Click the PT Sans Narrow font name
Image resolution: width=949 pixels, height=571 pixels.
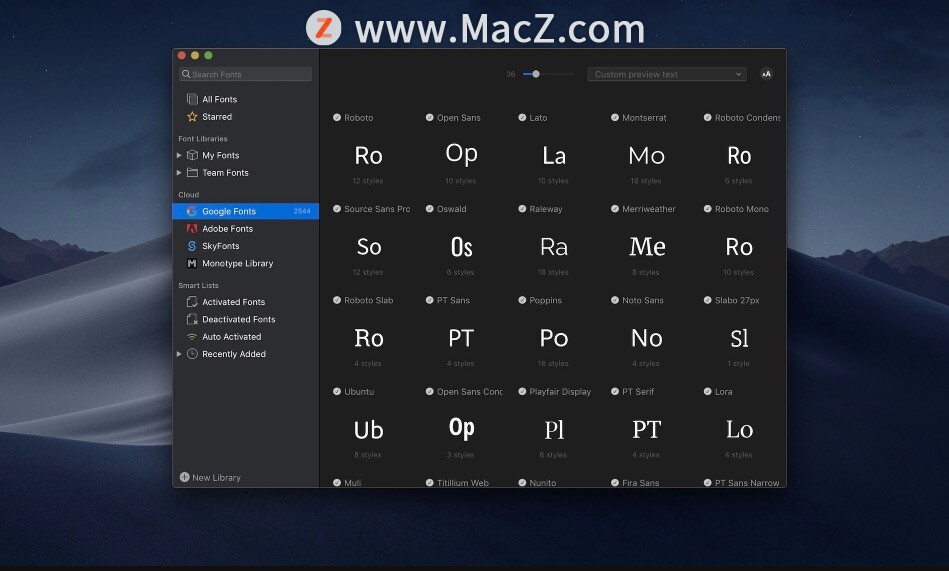[747, 483]
